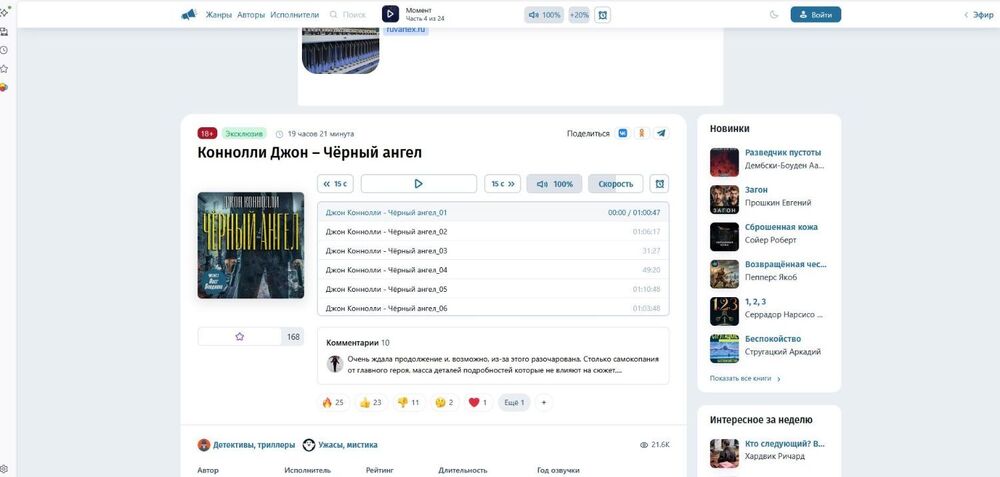Select track Чёрный ангел_05
Viewport: 1000px width, 477px height.
pyautogui.click(x=493, y=289)
